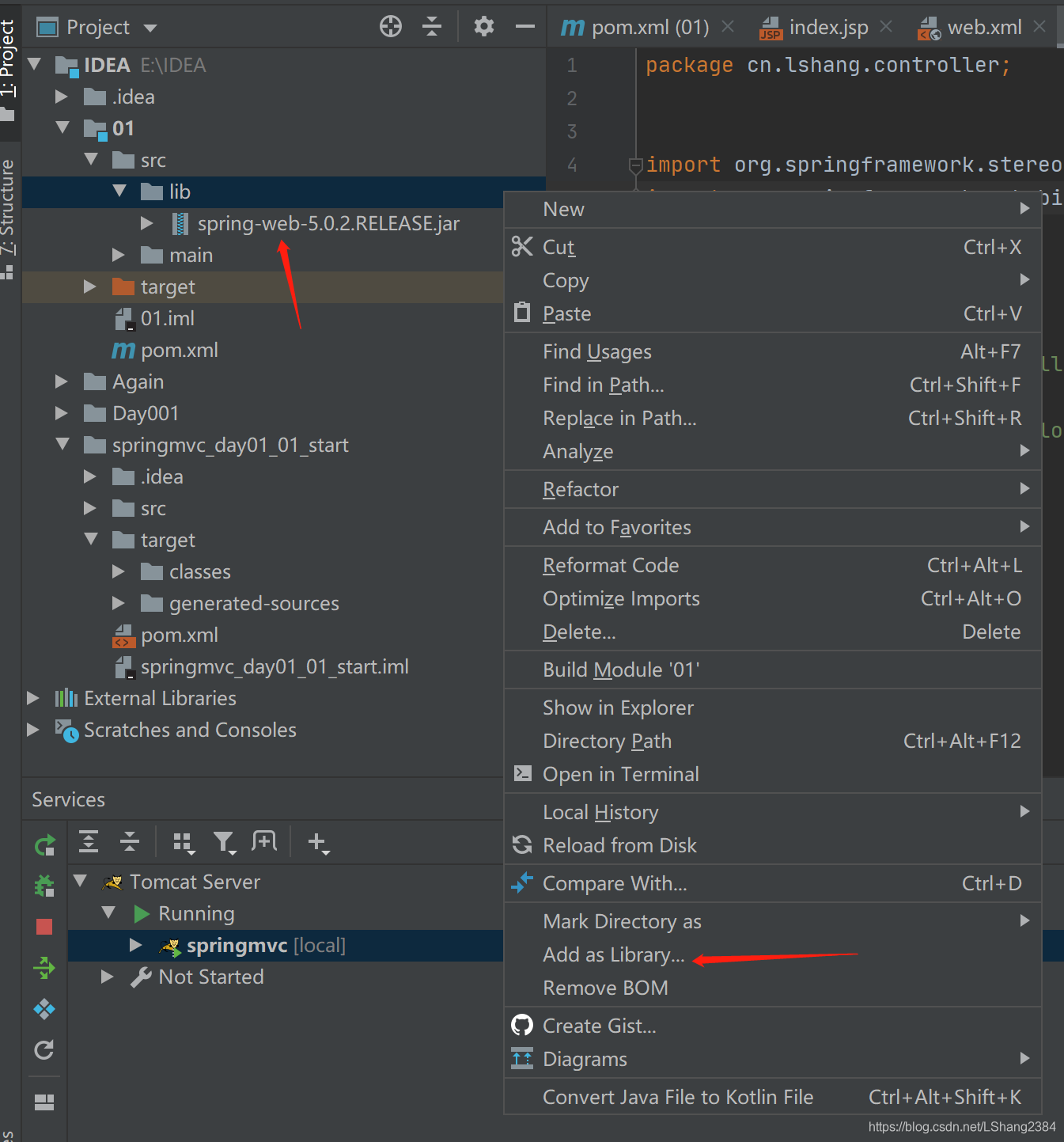Open Project panel settings gear
This screenshot has width=1064, height=1142.
click(484, 26)
